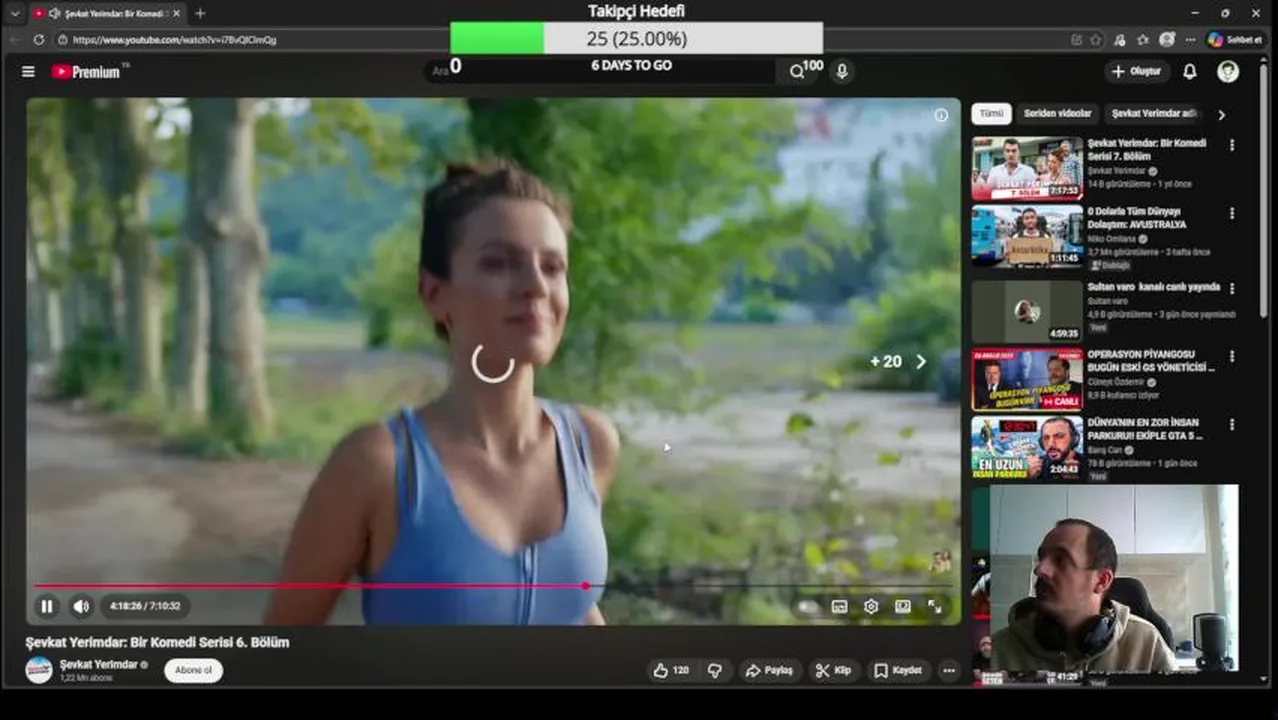Image resolution: width=1278 pixels, height=720 pixels.
Task: Enter fullscreen mode in the player
Action: [935, 606]
